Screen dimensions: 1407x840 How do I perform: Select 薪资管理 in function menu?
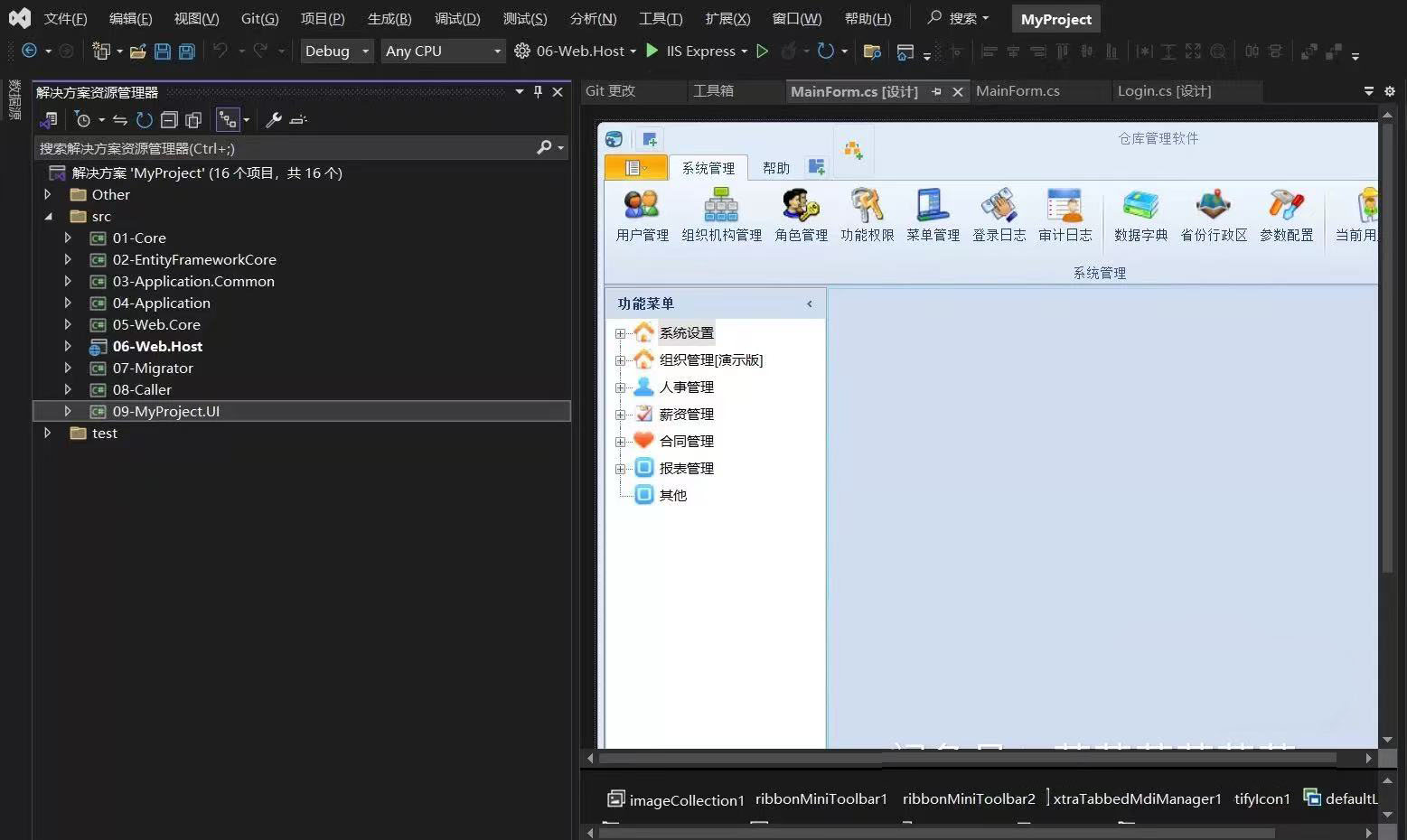coord(686,415)
